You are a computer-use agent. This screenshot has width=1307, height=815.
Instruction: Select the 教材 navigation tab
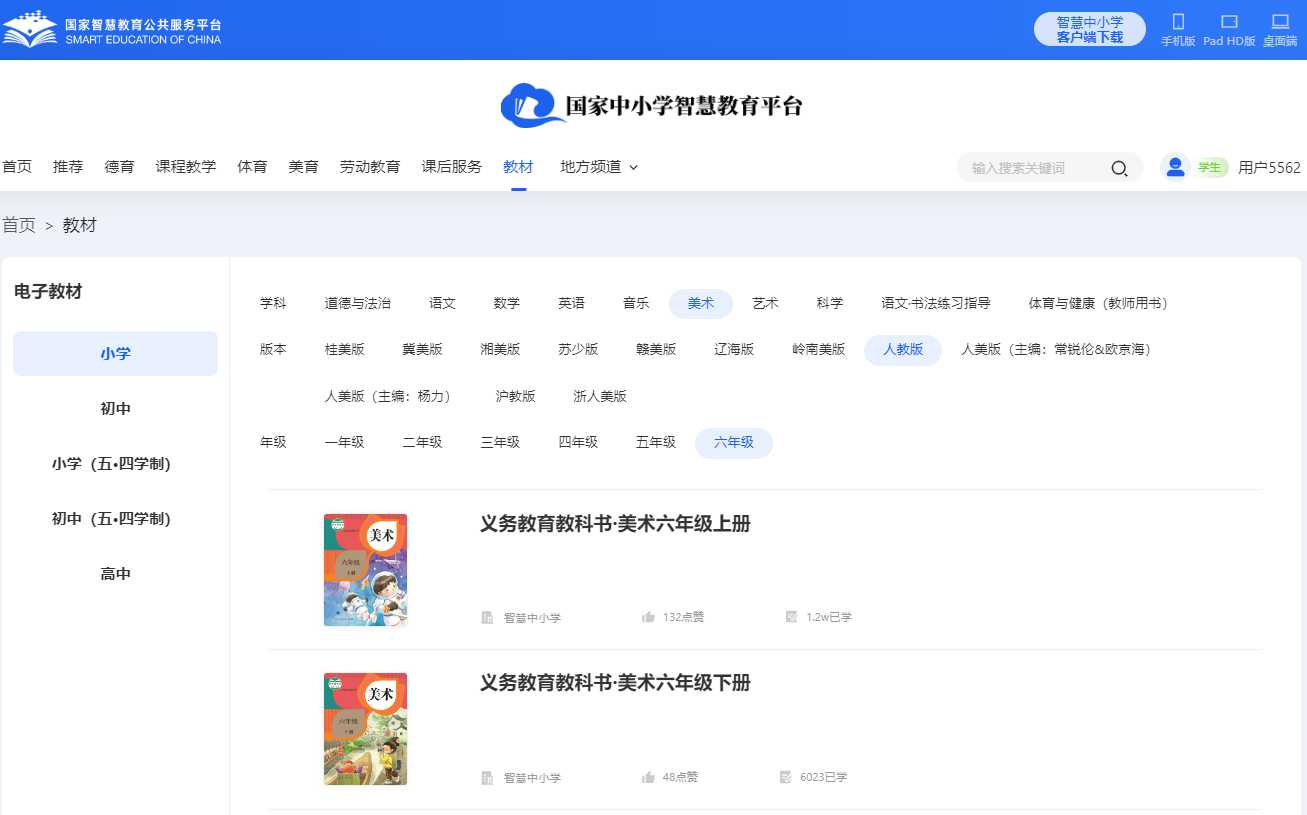click(518, 167)
